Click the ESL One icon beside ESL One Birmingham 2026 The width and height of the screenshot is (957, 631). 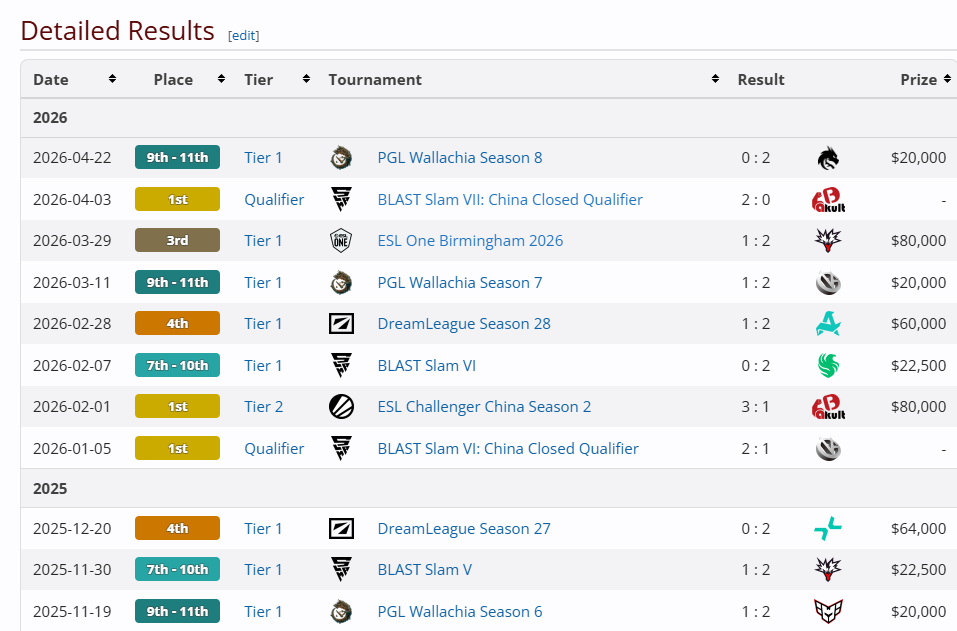point(341,241)
